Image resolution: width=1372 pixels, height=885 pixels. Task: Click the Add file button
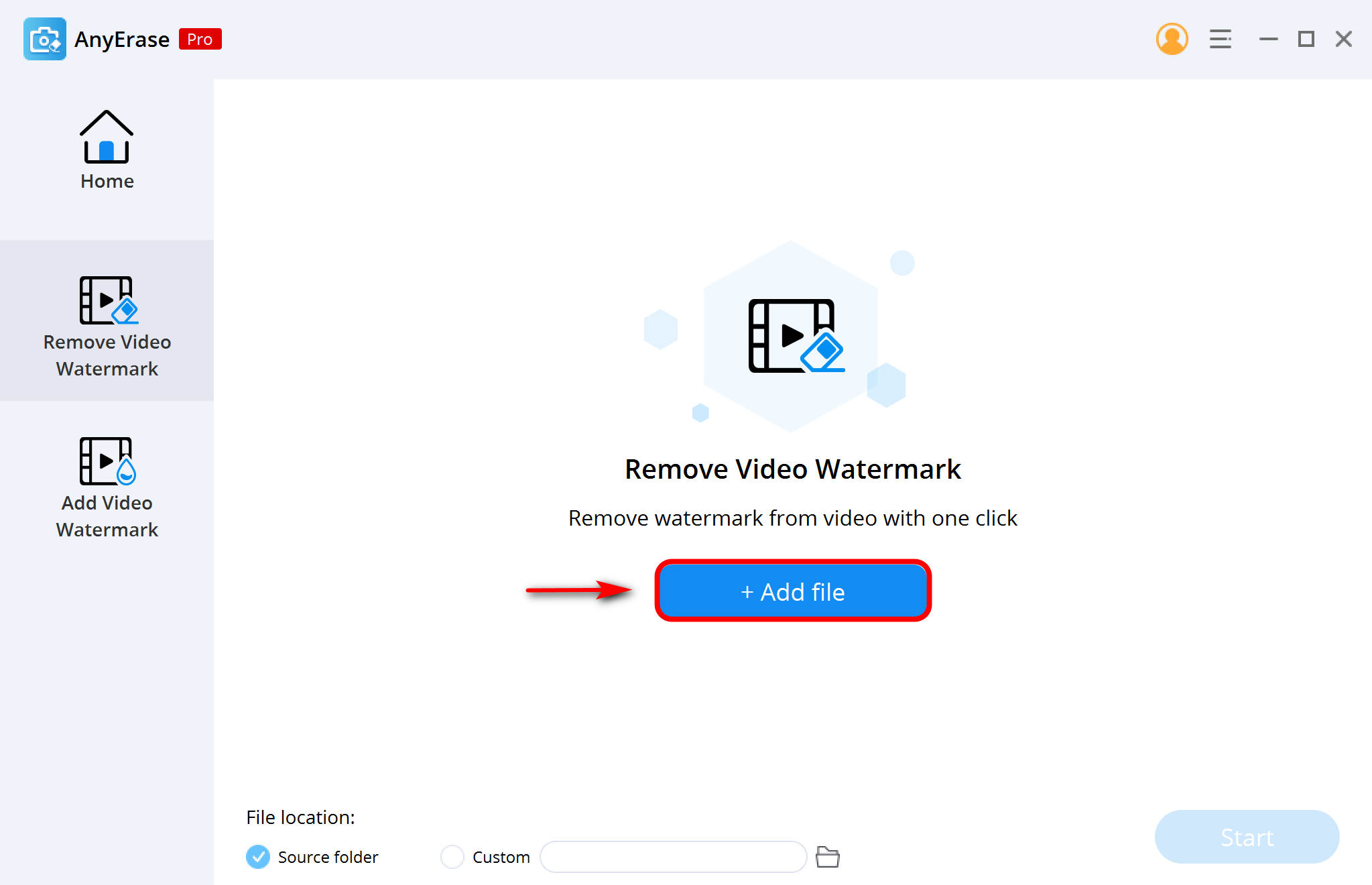(791, 591)
